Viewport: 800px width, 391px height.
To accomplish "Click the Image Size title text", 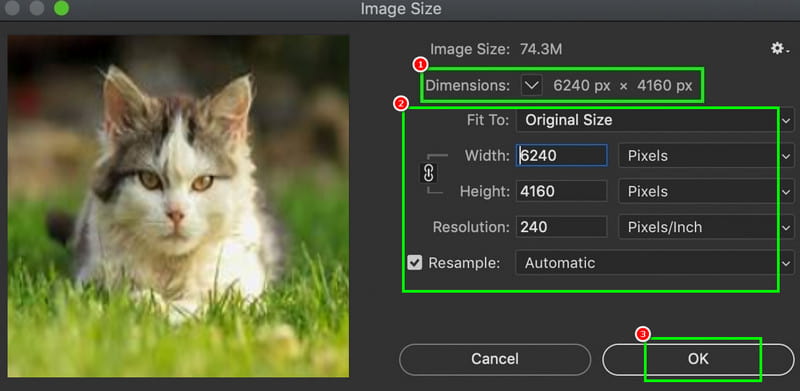I will pos(401,9).
